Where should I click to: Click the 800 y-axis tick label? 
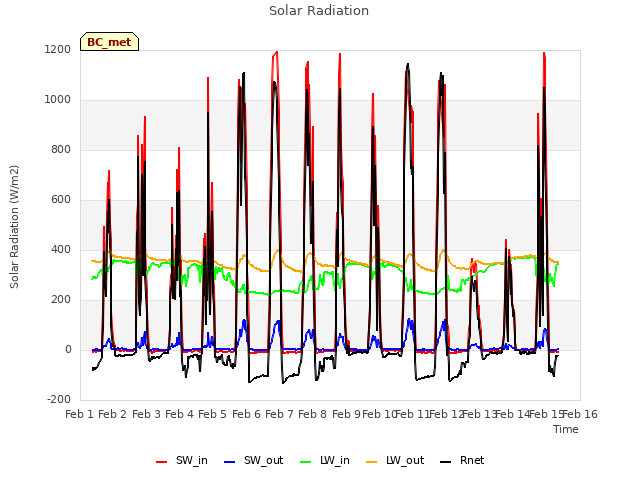point(61,150)
